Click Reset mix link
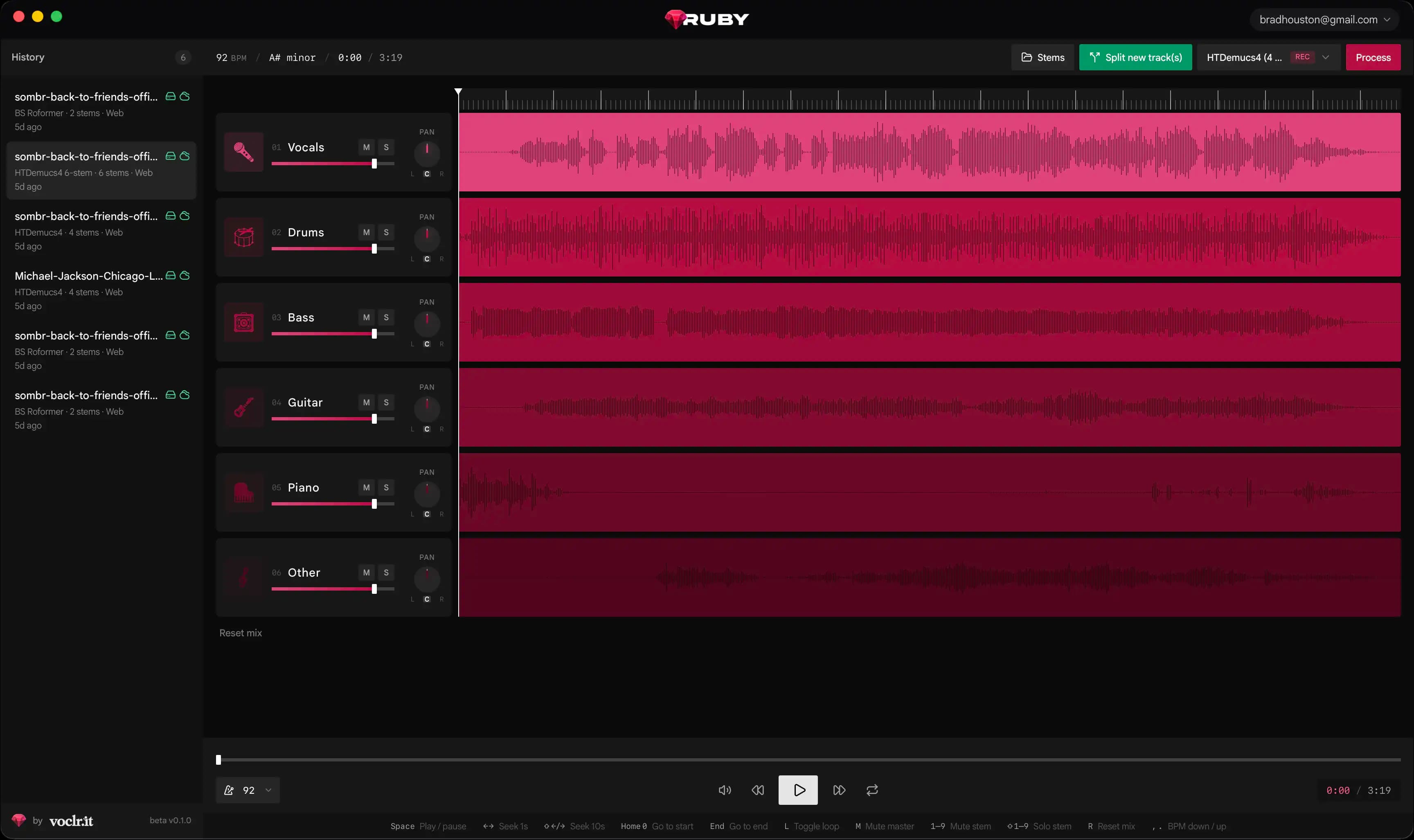Screen dimensions: 1414x840 (241, 633)
